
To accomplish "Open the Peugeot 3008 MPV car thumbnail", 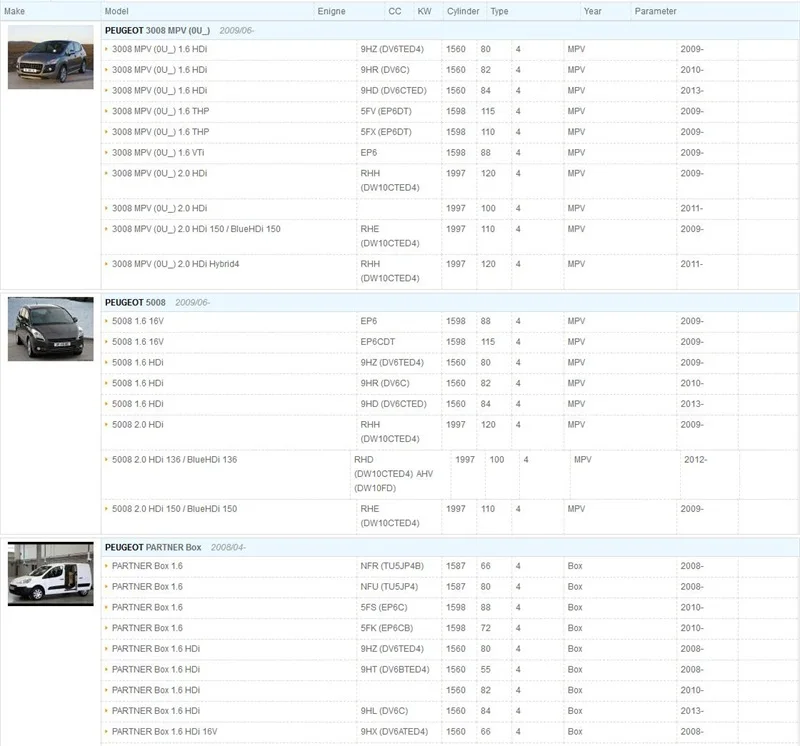I will pyautogui.click(x=51, y=57).
